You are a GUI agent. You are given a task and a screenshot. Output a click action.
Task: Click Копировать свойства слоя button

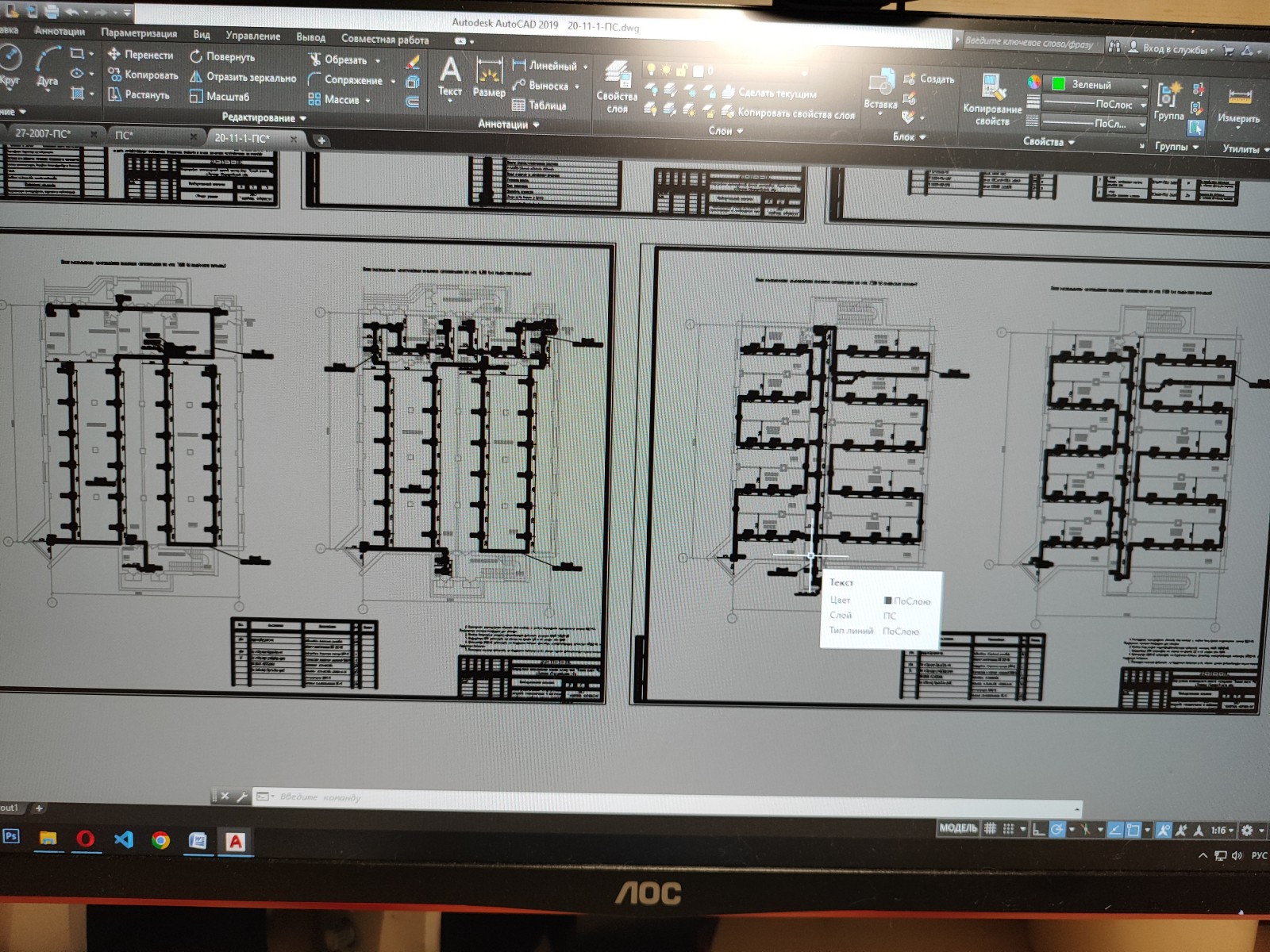coord(787,113)
